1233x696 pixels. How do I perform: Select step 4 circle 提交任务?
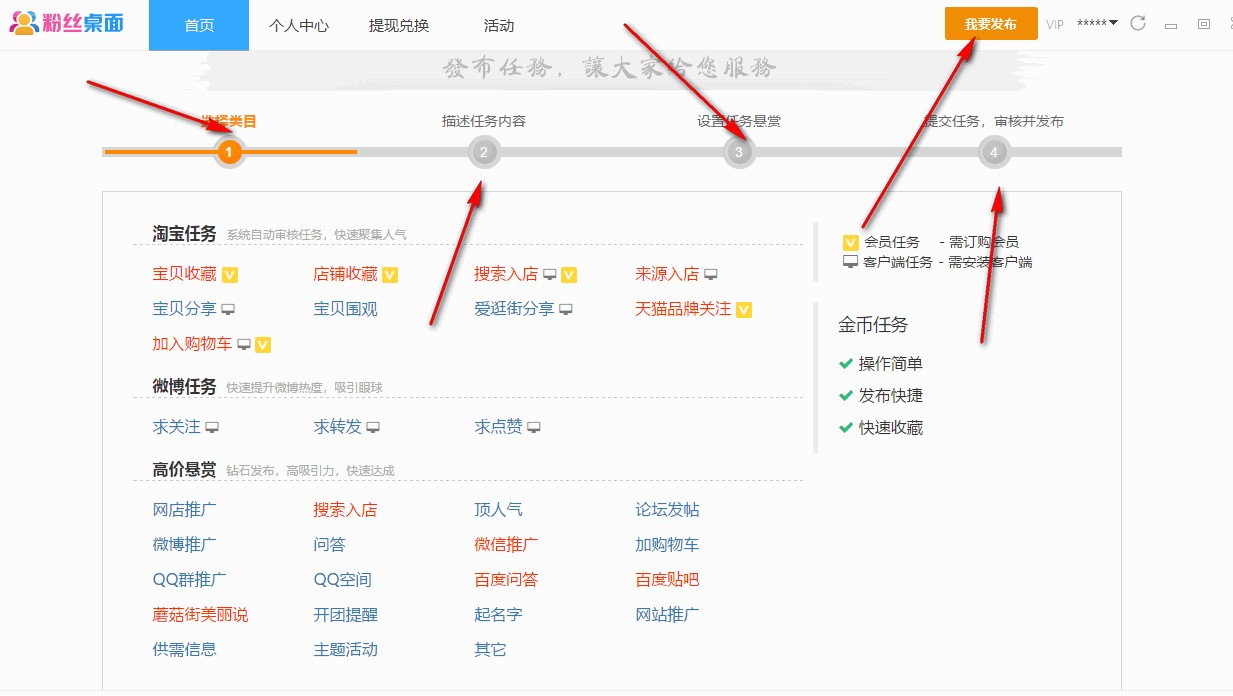(x=994, y=152)
